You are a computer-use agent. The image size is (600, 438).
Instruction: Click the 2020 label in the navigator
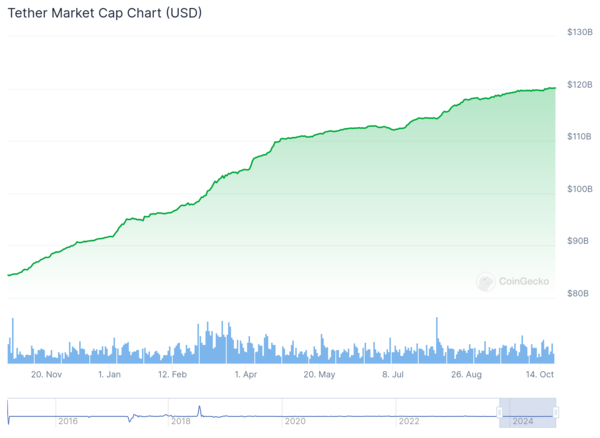[x=294, y=422]
